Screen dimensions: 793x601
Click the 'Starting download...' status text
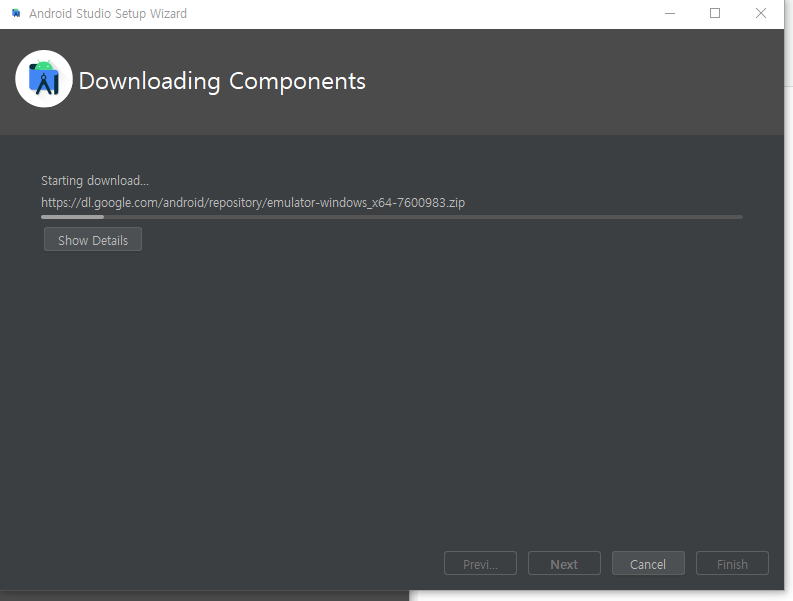click(95, 181)
